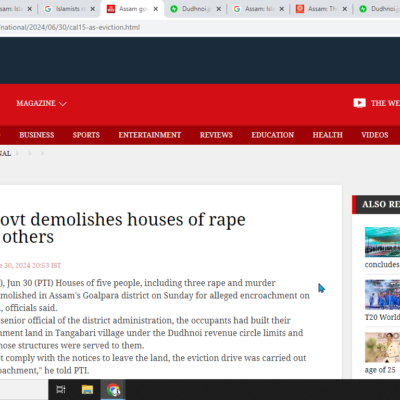This screenshot has height=400, width=400.
Task: Open the 'age of 25' sidebar story link
Action: (x=380, y=370)
